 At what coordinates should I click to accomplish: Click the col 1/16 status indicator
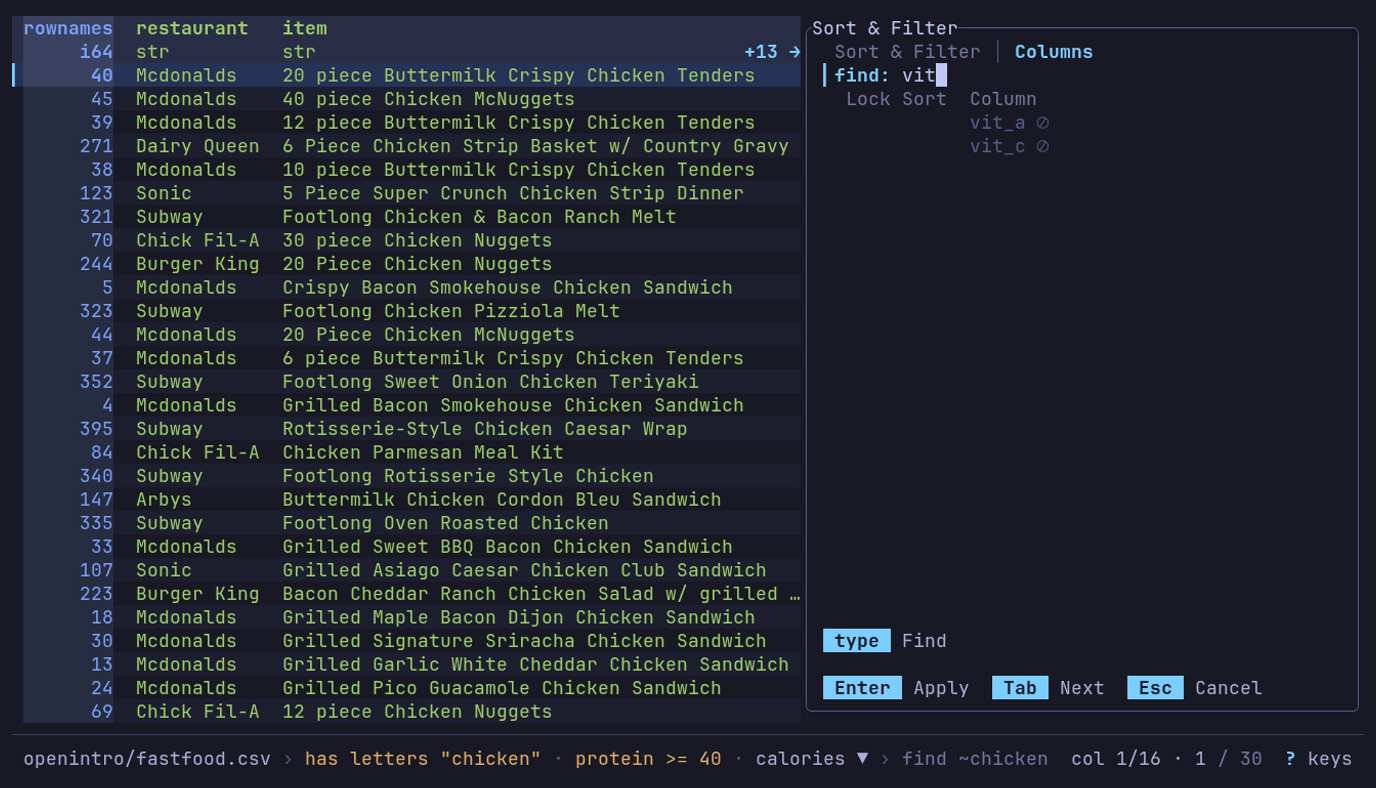tap(1116, 759)
